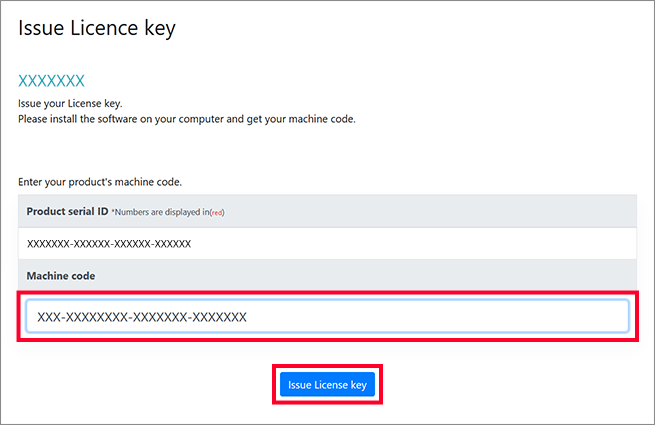Screen dimensions: 655x425
Task: Click the Machine code input field
Action: point(327,317)
